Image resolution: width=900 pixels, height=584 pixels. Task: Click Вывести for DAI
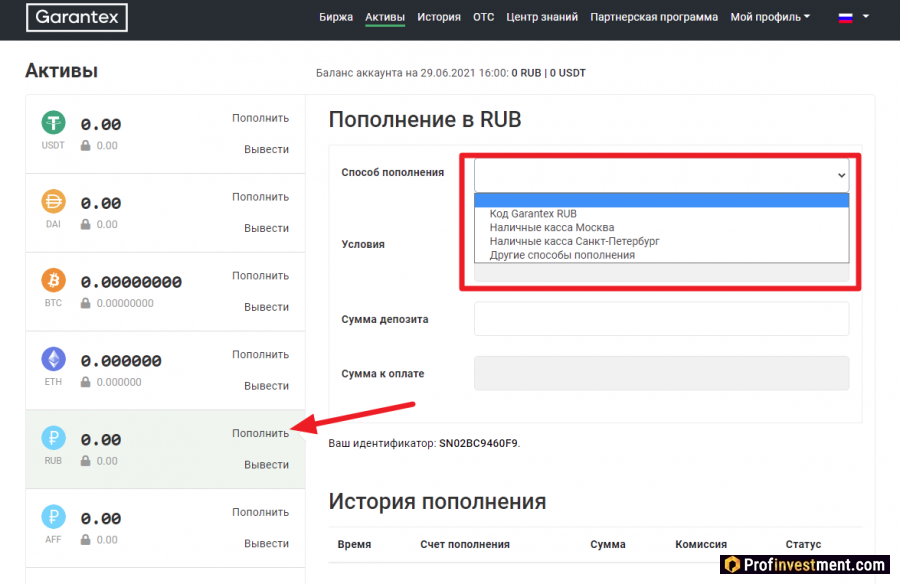point(266,228)
